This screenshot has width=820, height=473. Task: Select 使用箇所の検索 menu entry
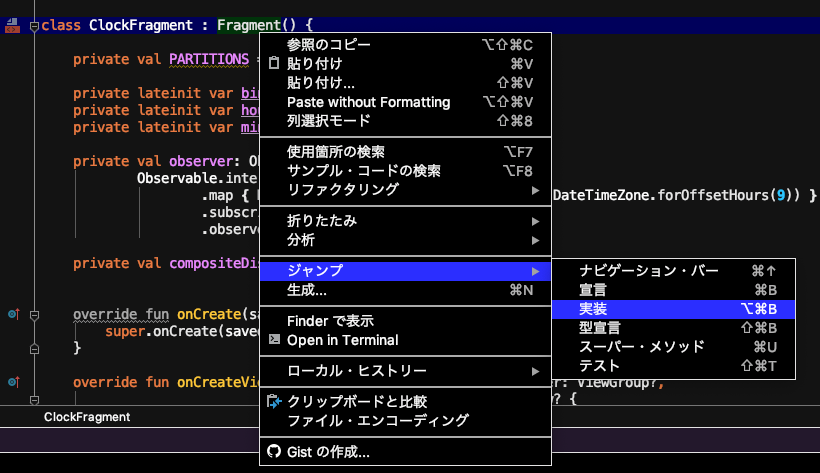click(405, 152)
